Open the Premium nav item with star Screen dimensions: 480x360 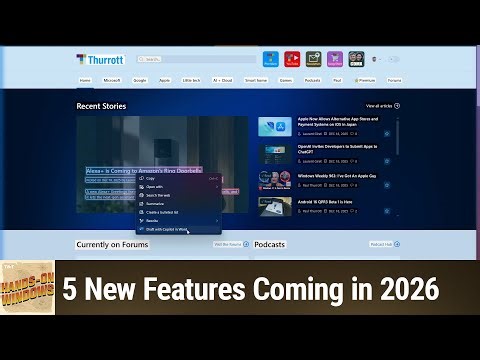tap(365, 80)
